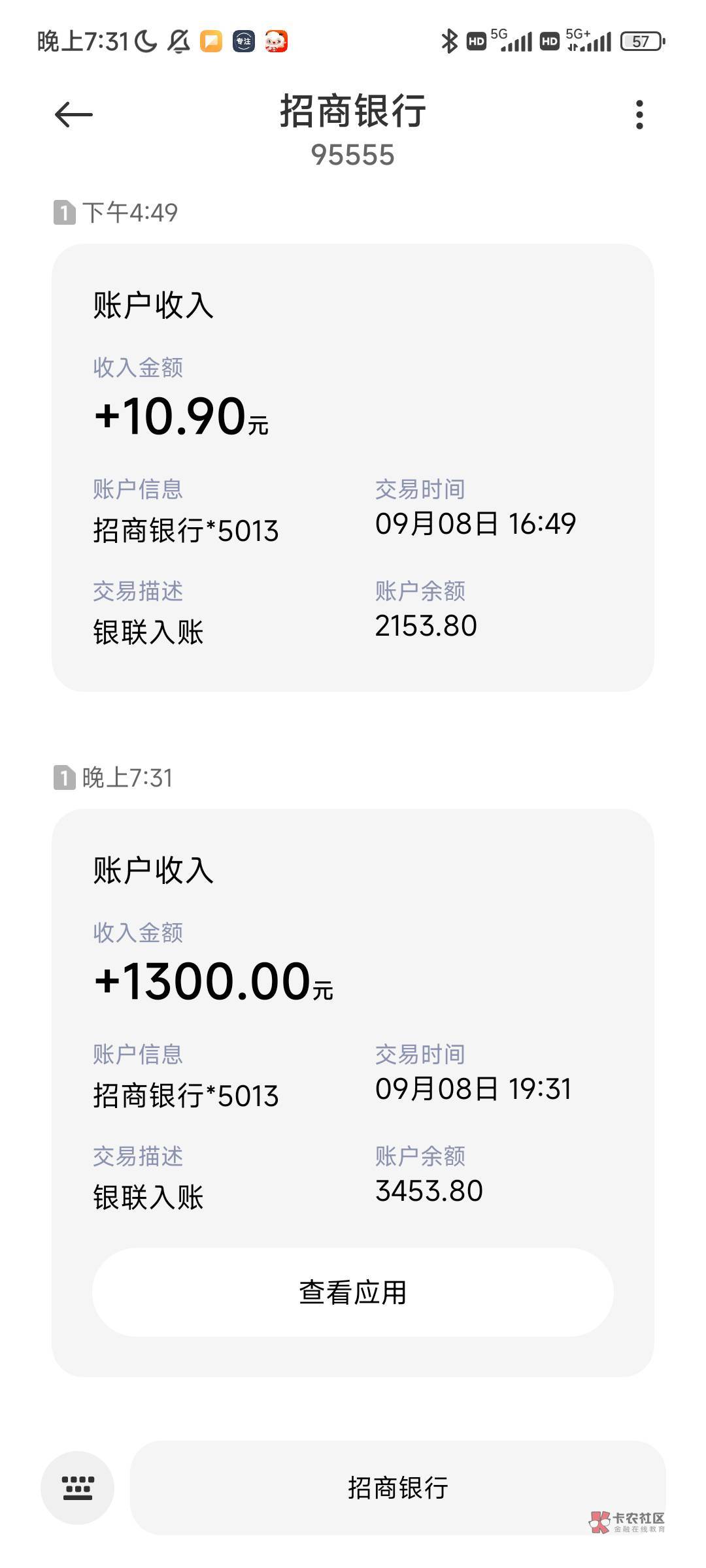Switch to keyboard input with keyboard icon
Viewport: 706px width, 1568px height.
click(x=77, y=1488)
